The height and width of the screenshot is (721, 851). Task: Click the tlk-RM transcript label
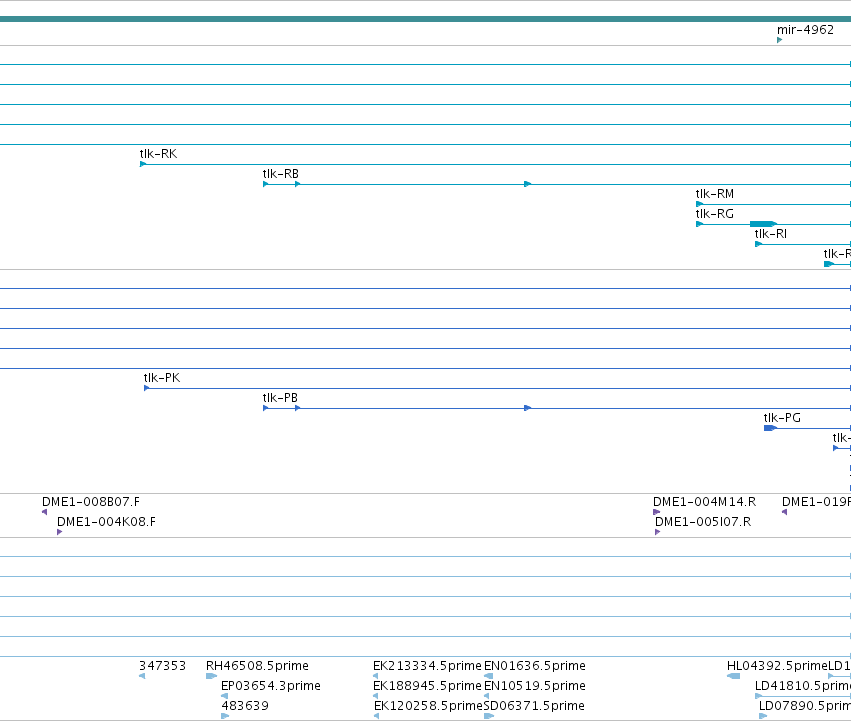714,194
